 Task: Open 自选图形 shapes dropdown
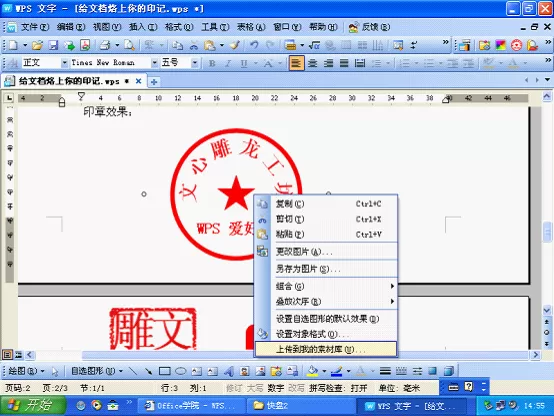click(x=97, y=371)
